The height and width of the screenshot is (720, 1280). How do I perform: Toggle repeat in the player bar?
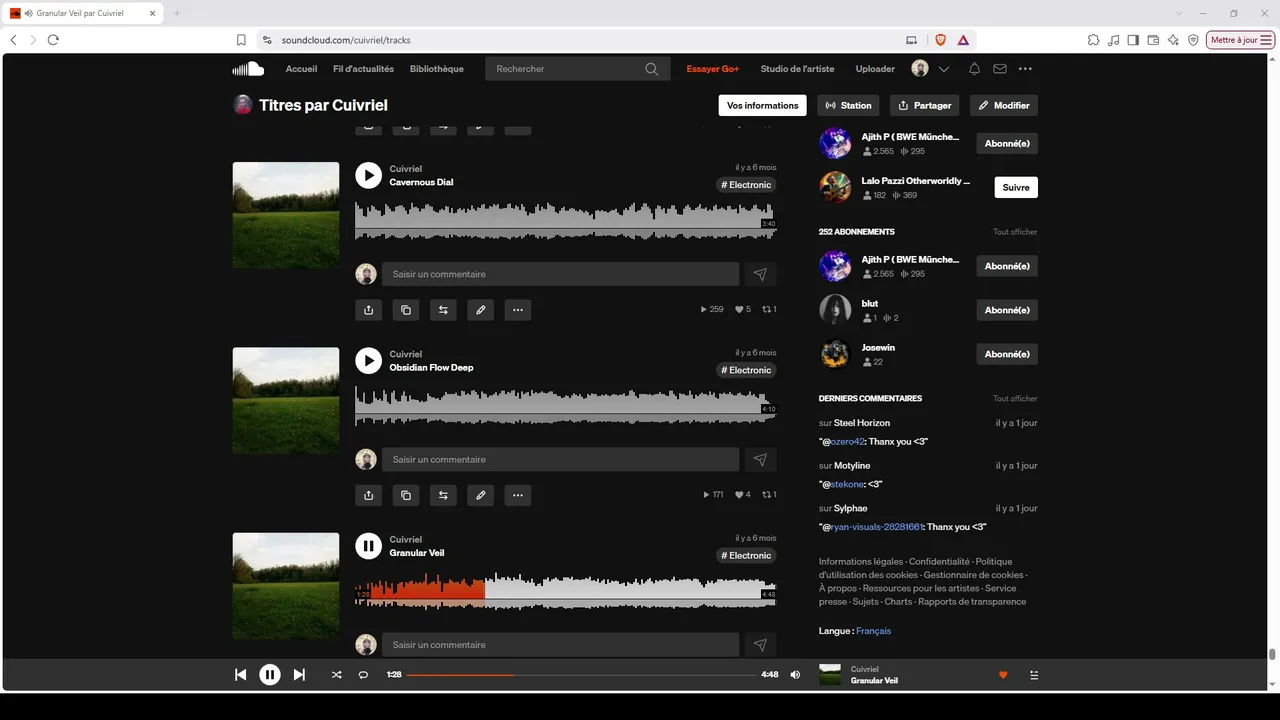coord(363,675)
